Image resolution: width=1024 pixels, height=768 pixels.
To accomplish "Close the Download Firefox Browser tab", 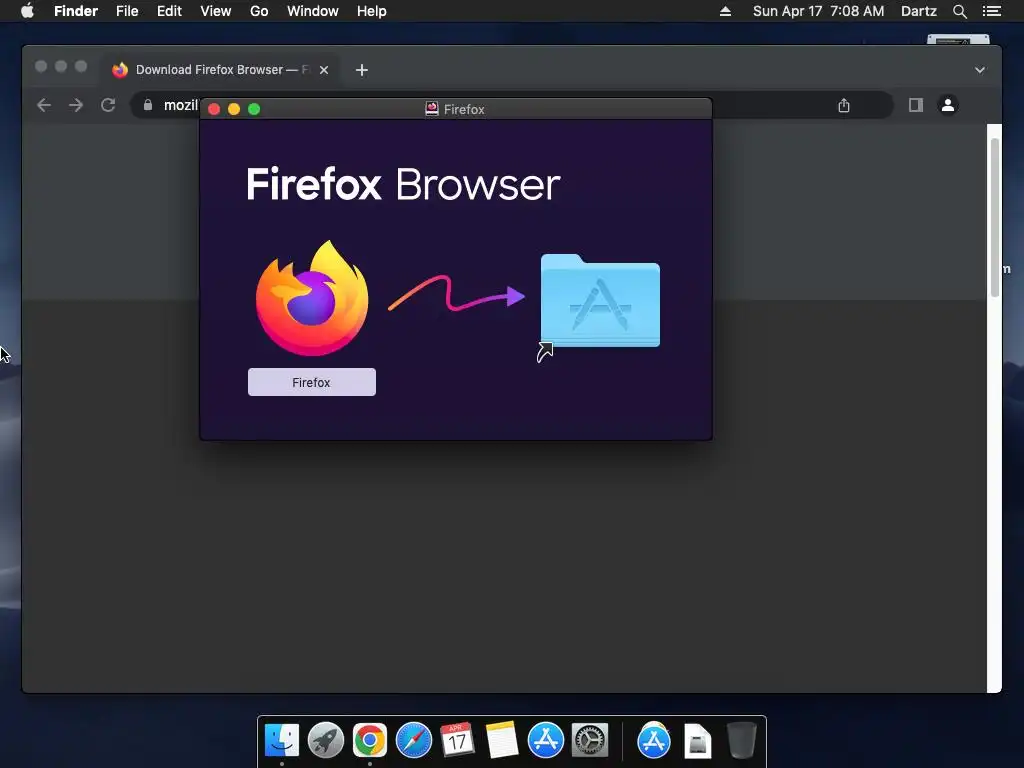I will pos(324,70).
